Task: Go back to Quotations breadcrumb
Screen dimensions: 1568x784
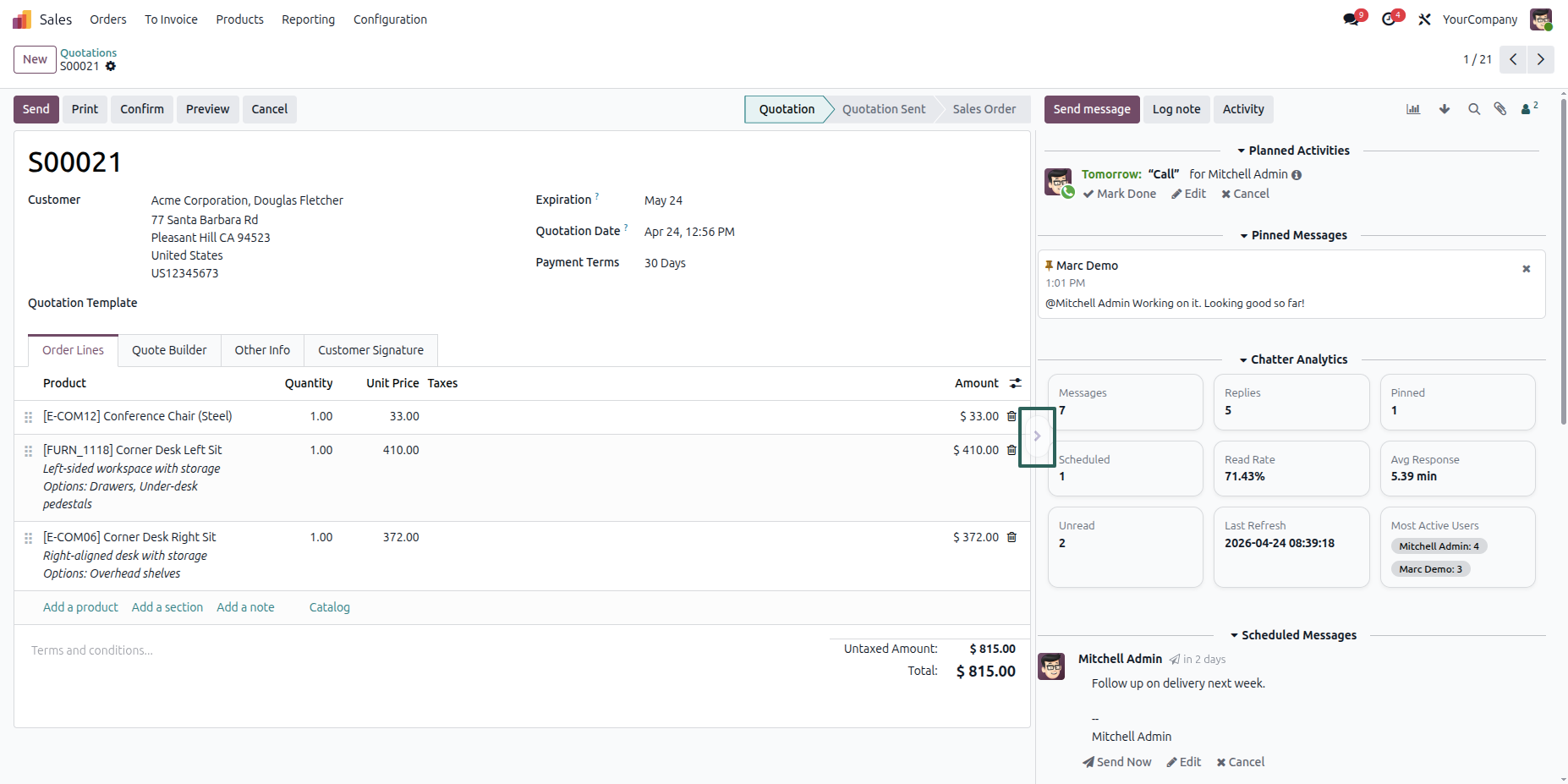Action: [89, 52]
